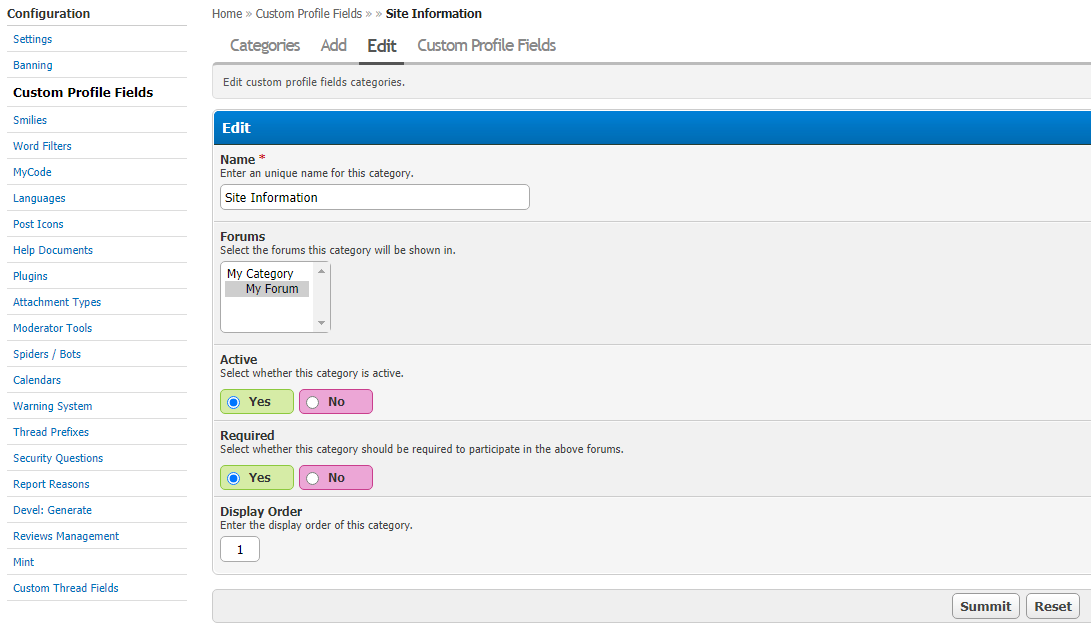Select Yes for Required option
The image size is (1091, 633).
tap(234, 478)
